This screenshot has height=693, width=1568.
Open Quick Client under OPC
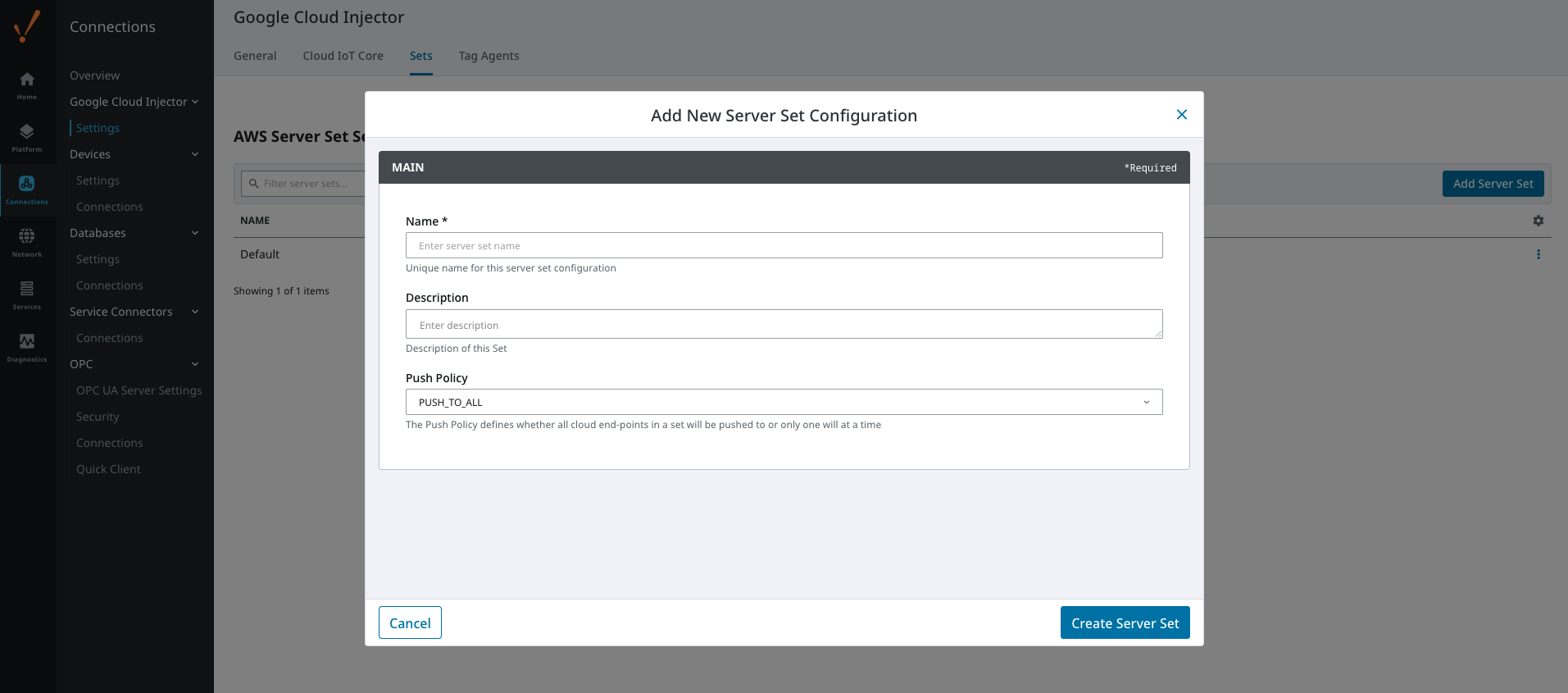[x=108, y=469]
